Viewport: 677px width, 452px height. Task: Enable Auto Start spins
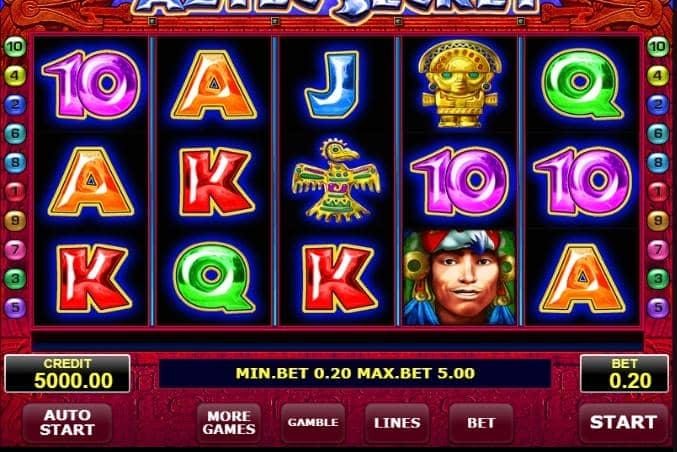(67, 423)
